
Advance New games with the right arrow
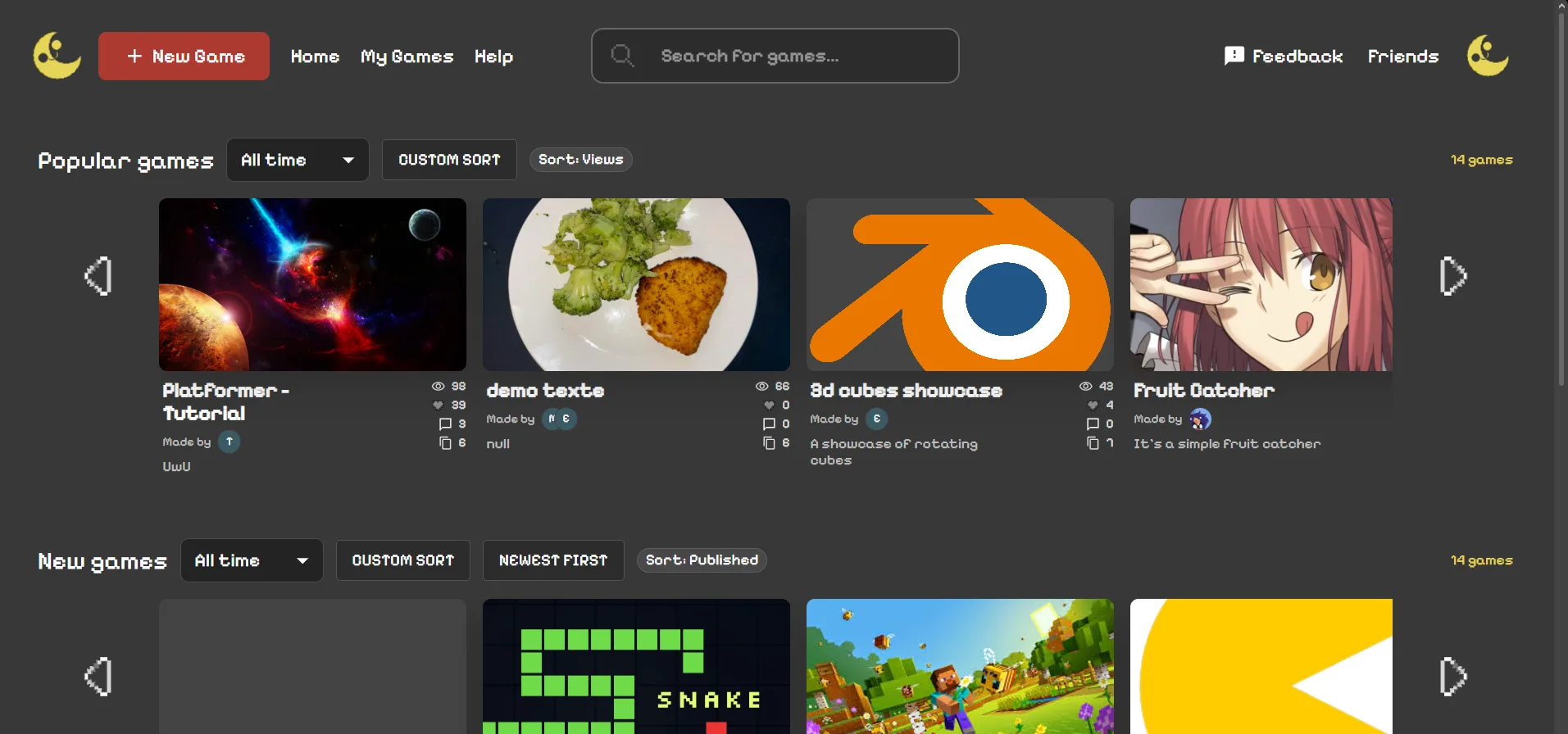[x=1453, y=677]
